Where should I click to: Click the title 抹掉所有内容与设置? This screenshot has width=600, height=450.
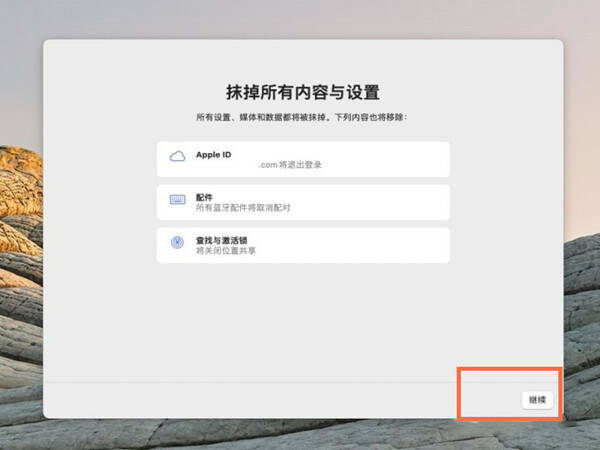pos(303,92)
